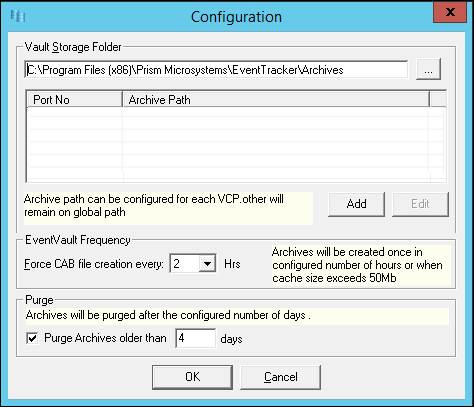Click the greyed-out Edit button
Viewport: 474px width, 407px height.
(420, 204)
